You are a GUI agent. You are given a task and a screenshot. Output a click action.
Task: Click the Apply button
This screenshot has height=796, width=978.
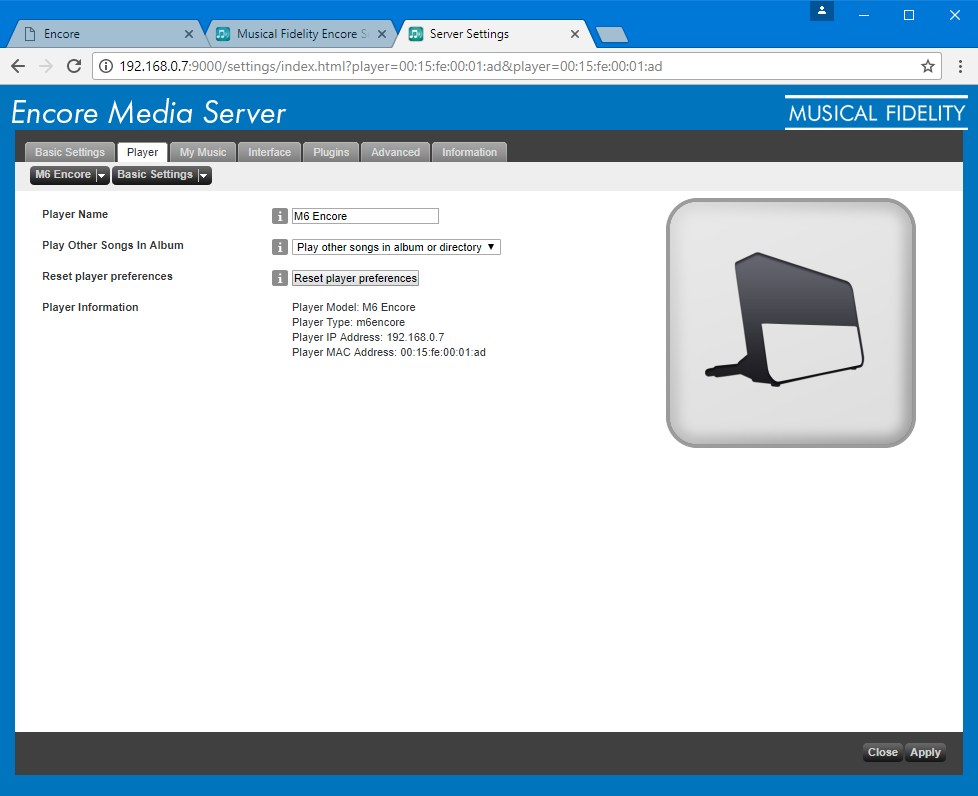[925, 752]
